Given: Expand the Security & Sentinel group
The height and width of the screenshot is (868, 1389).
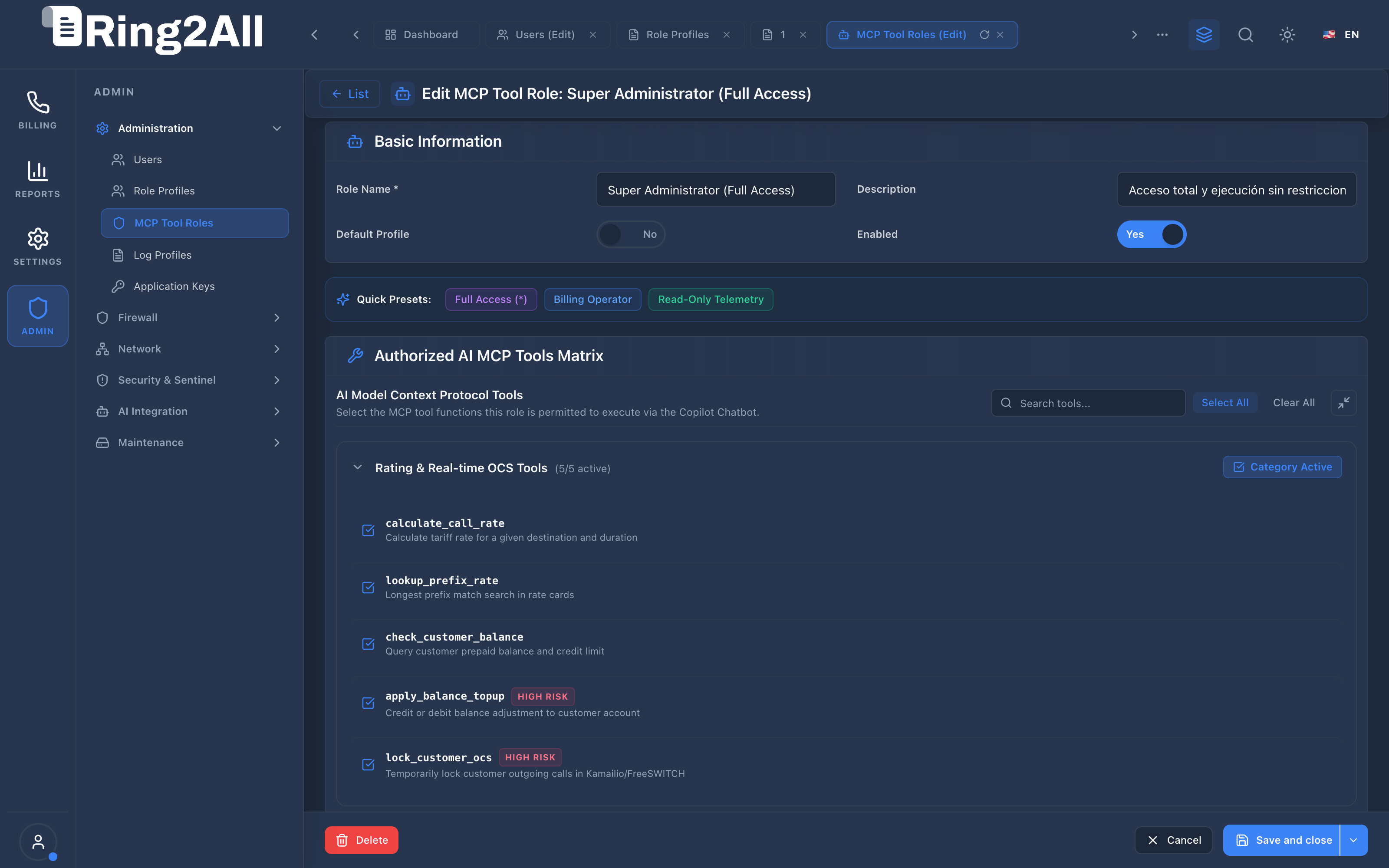Looking at the screenshot, I should point(189,380).
